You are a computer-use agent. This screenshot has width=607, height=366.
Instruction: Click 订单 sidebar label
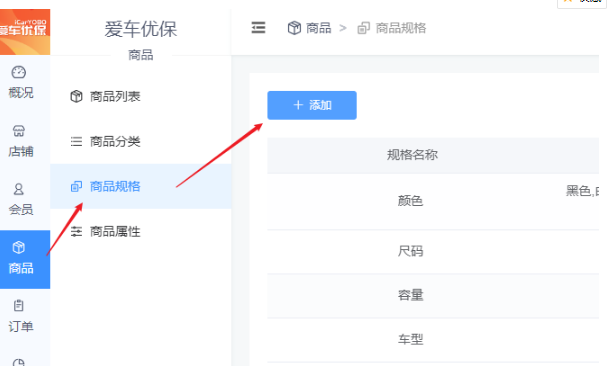21,326
